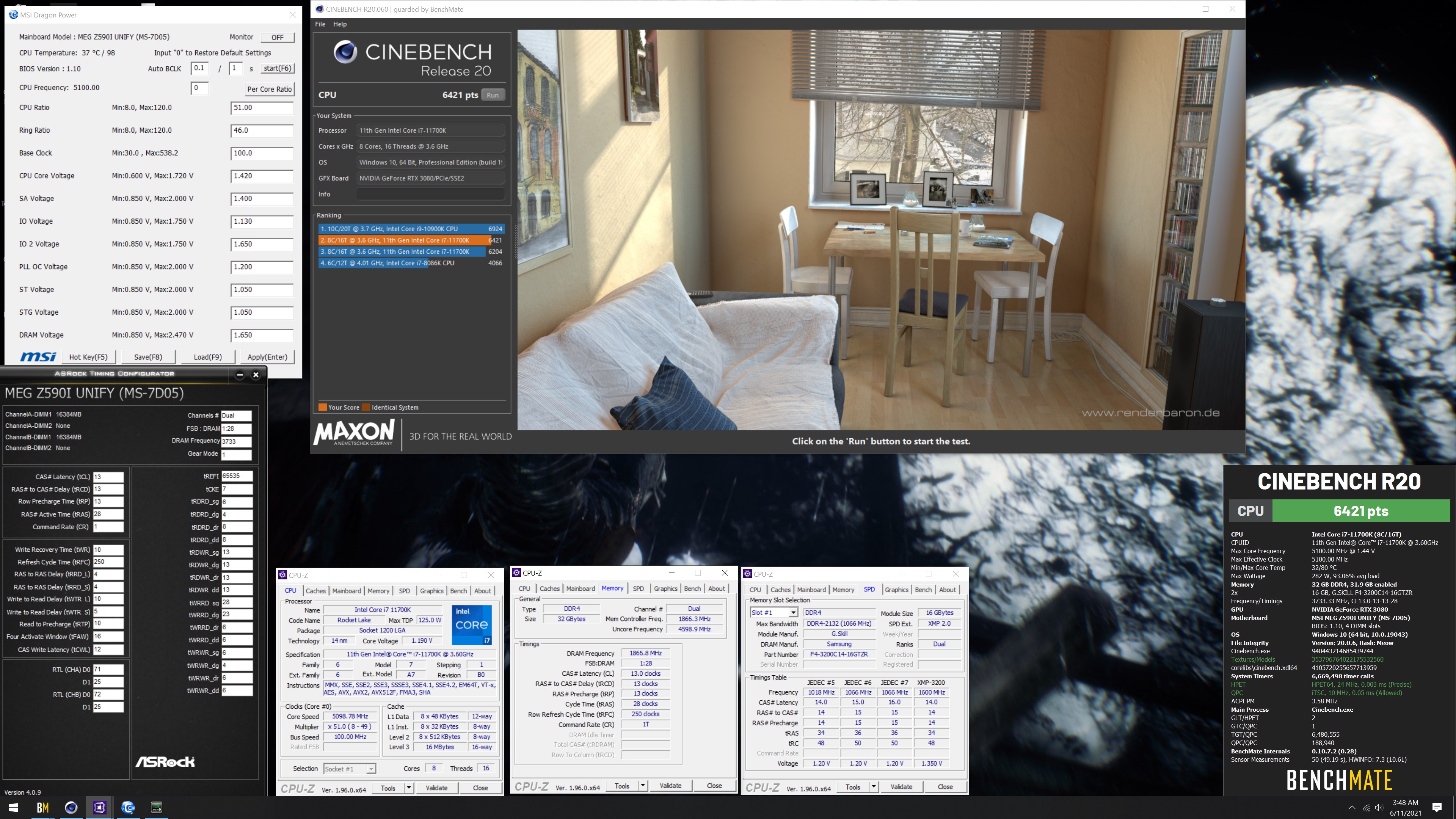
Task: Close ASRock Timing Configurator window
Action: point(256,374)
